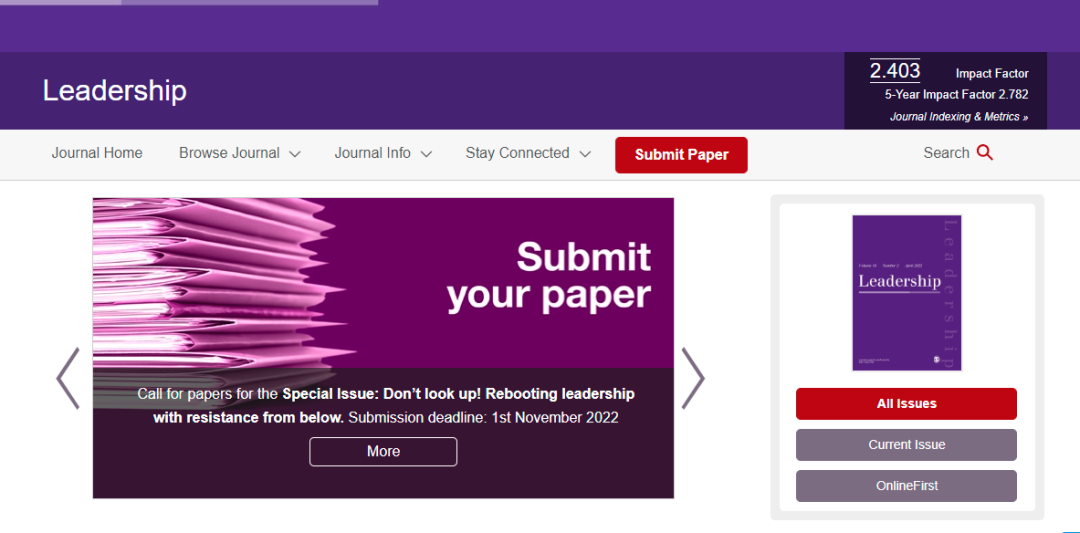This screenshot has width=1080, height=533.
Task: Click the "Submit your paper" banner heading
Action: [x=549, y=276]
